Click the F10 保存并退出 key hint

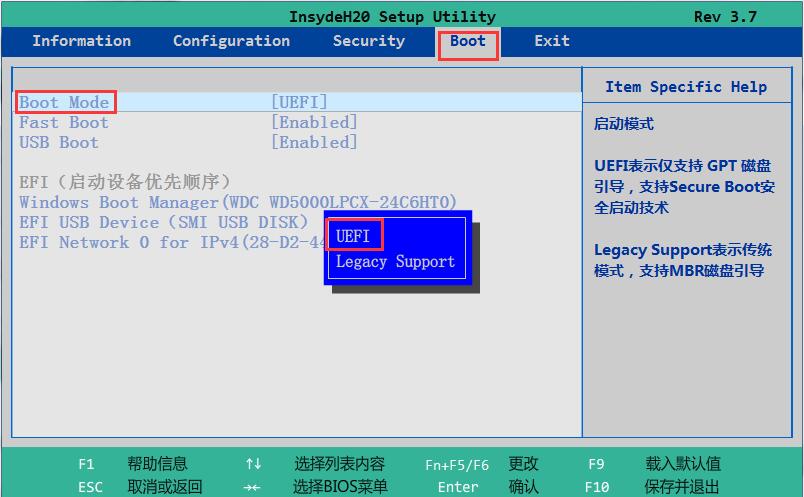(x=652, y=486)
